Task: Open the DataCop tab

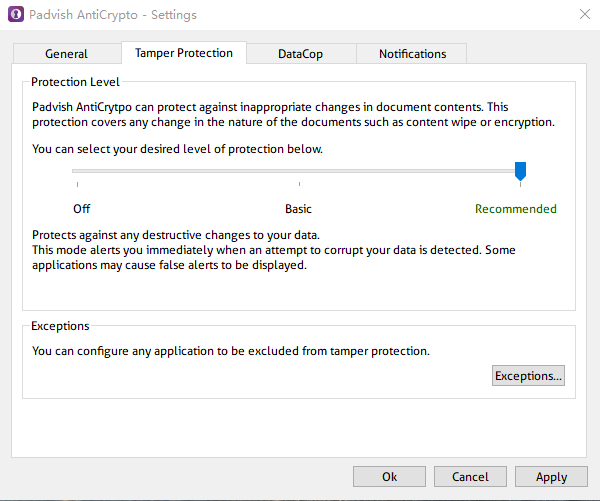Action: click(301, 54)
